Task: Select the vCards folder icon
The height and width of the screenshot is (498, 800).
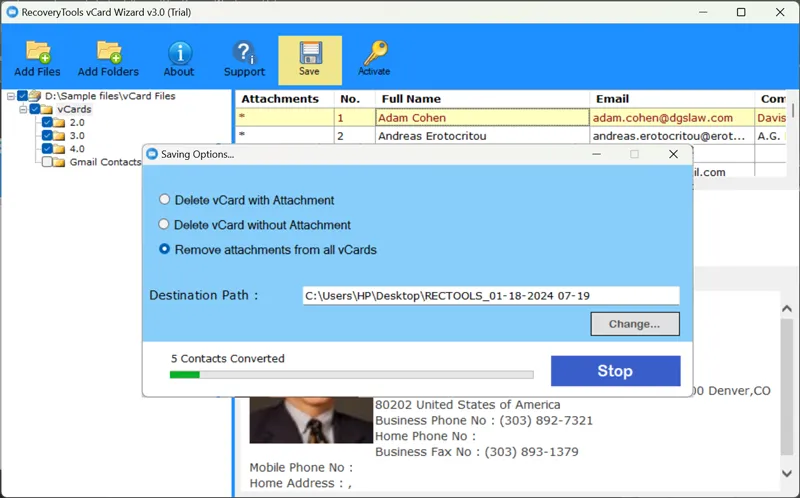Action: (47, 109)
